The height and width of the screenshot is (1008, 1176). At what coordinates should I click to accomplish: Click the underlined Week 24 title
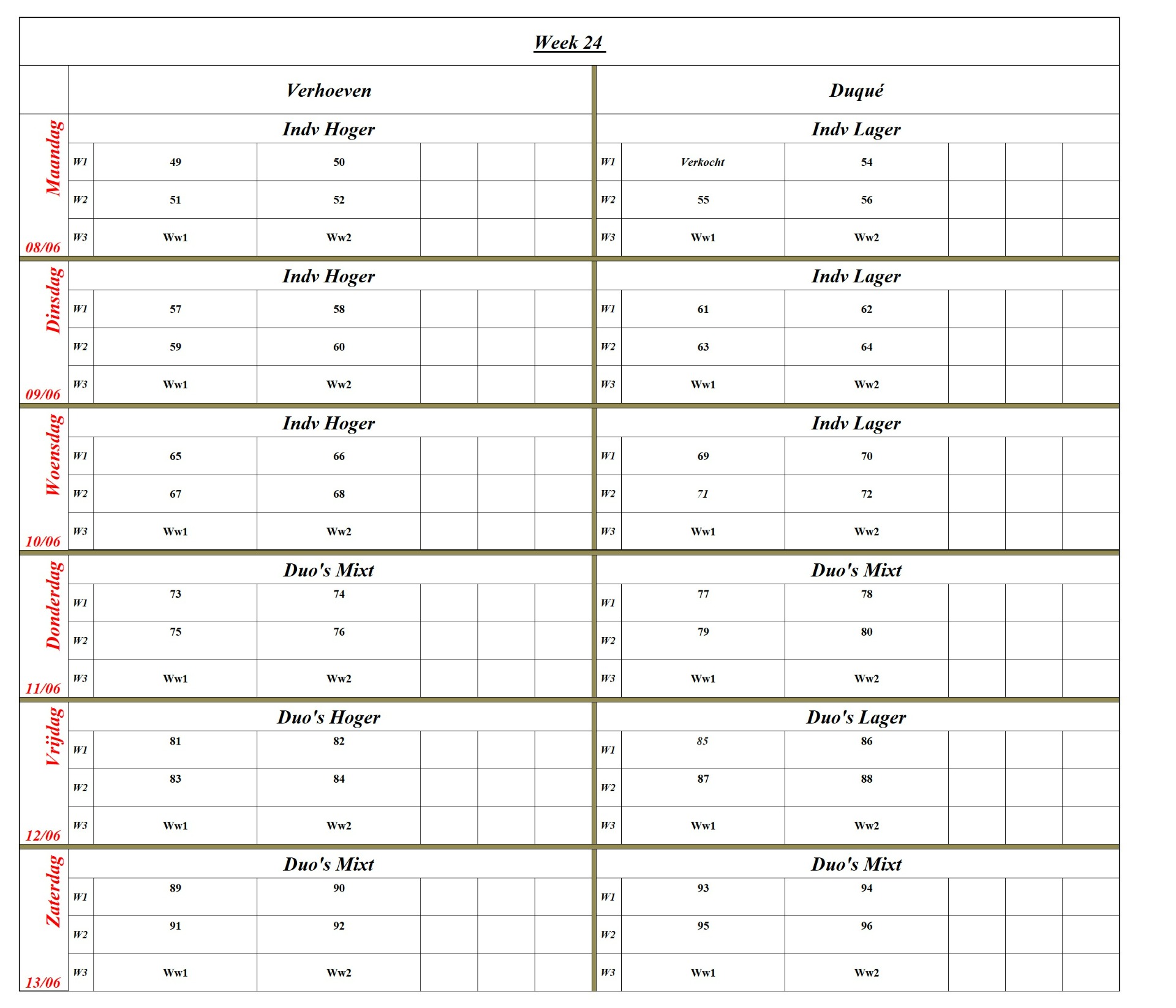pyautogui.click(x=569, y=42)
